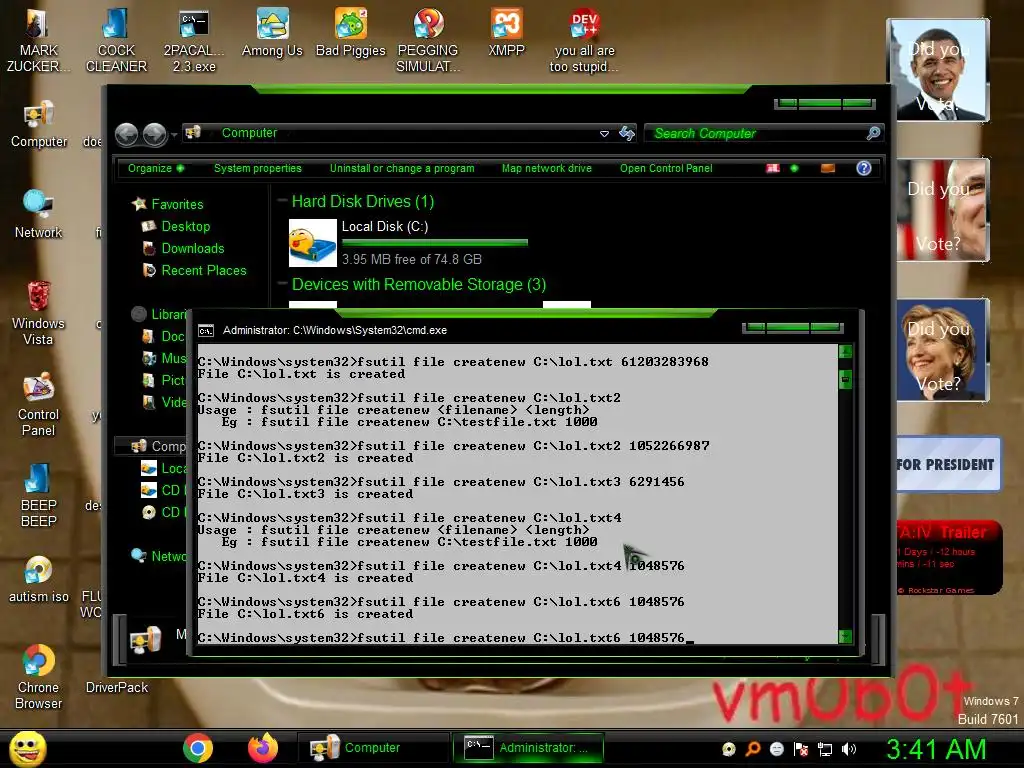Launch Chrone Browser from the desktop
1024x768 pixels.
point(39,677)
